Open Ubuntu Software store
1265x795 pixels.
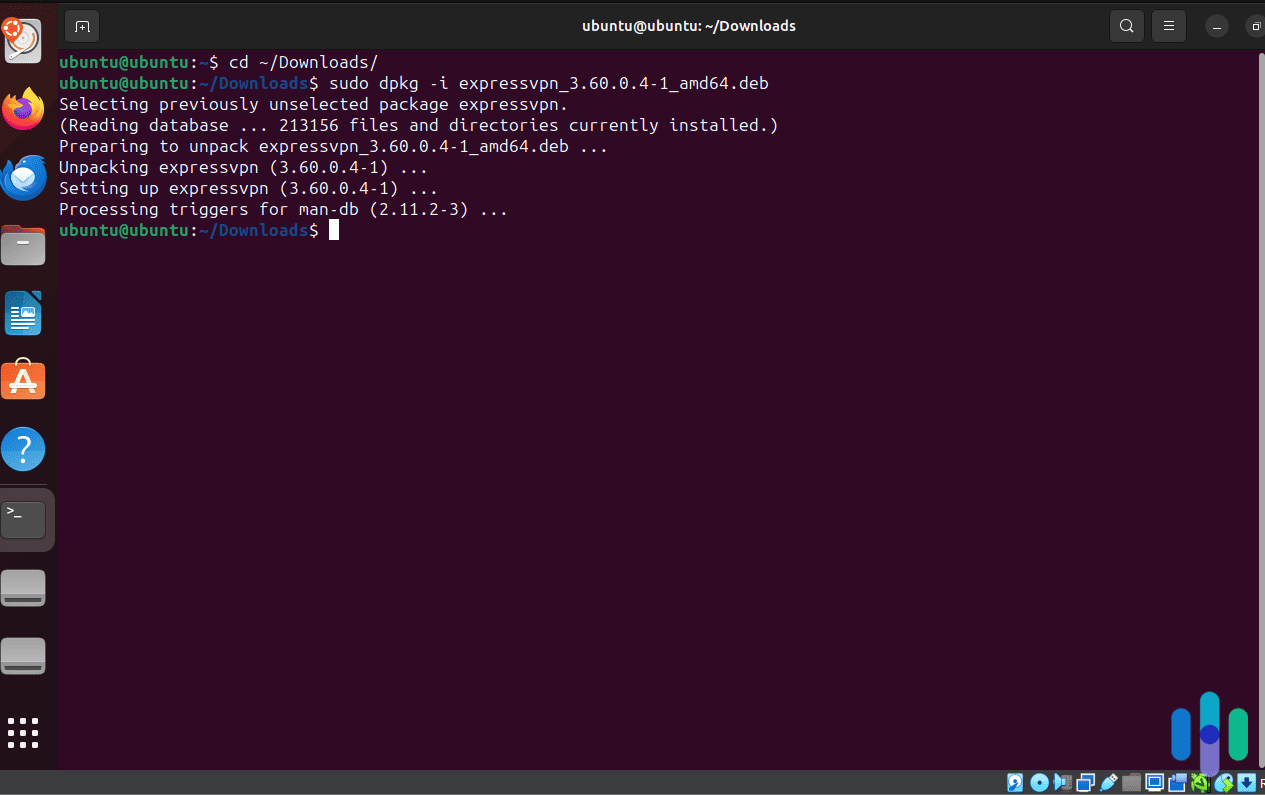23,380
